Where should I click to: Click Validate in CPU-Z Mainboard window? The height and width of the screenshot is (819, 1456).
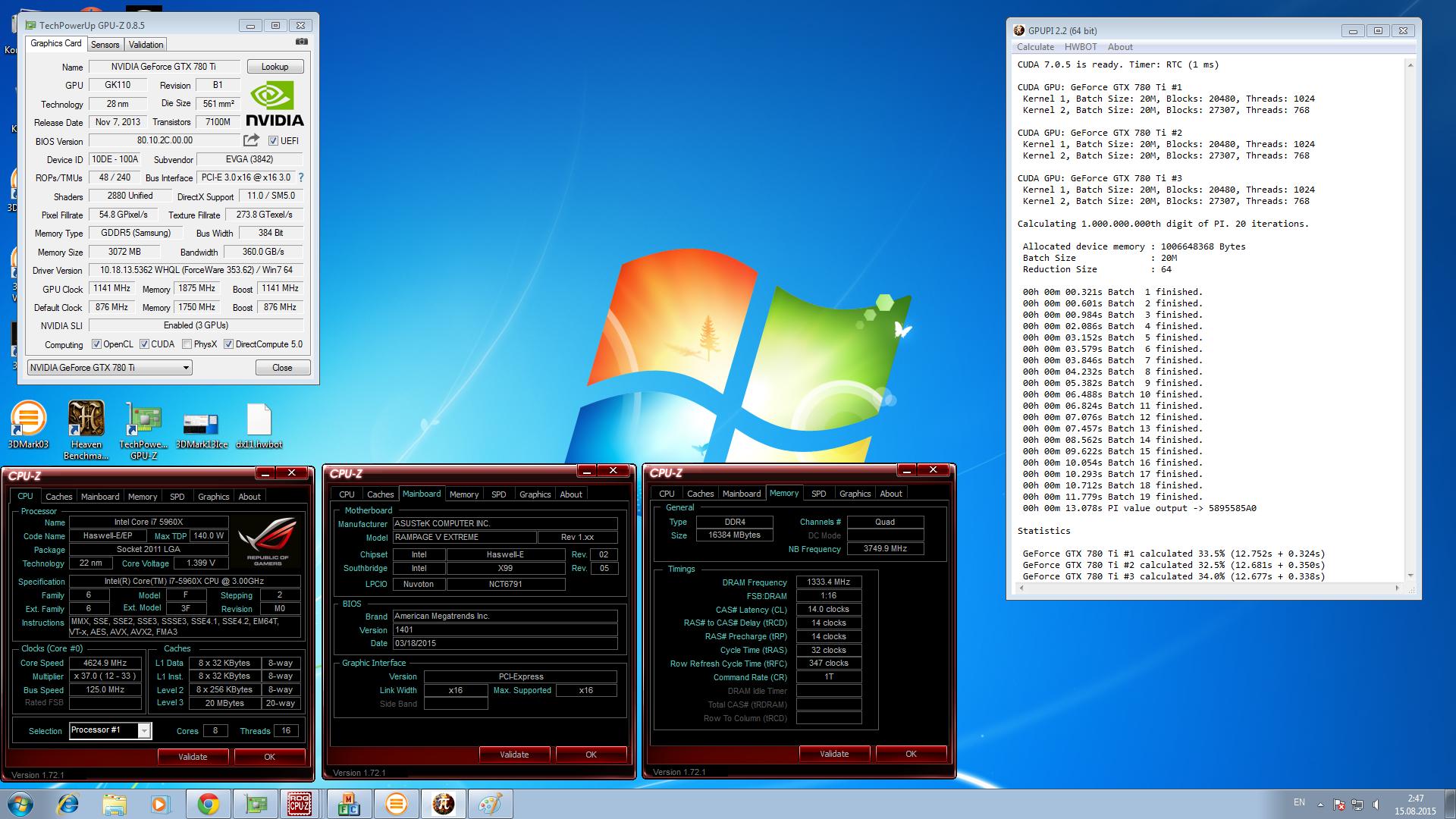(514, 755)
